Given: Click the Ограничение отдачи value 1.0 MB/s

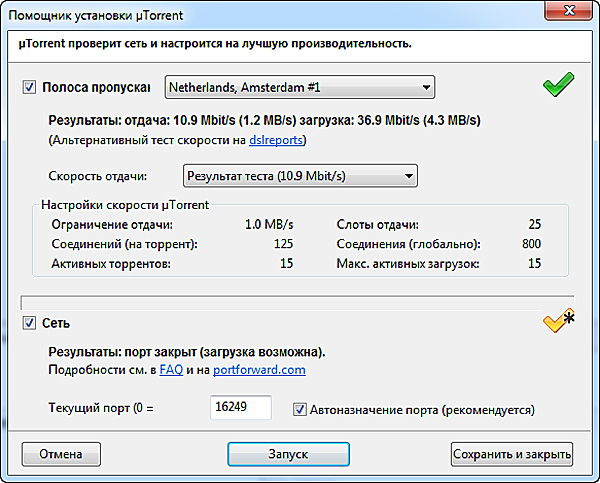Looking at the screenshot, I should click(x=268, y=225).
